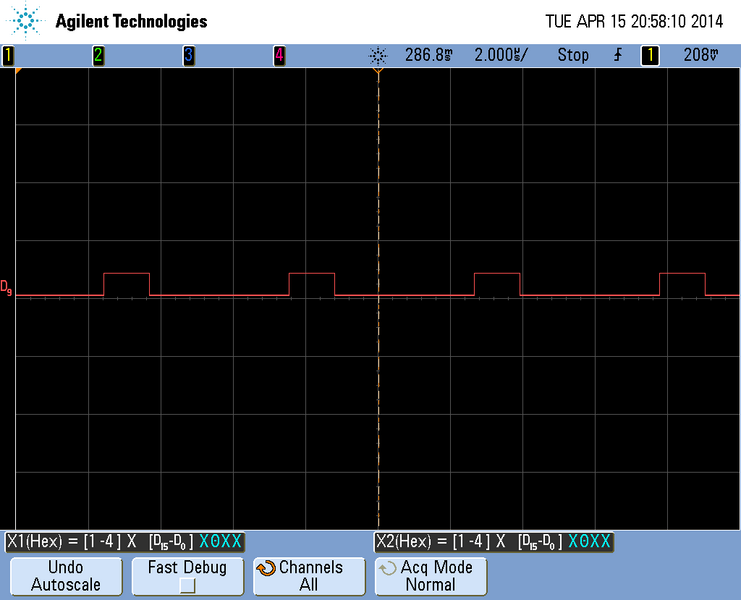Viewport: 741px width, 600px height.
Task: Select channel 1 indicator in status bar
Action: point(8,56)
